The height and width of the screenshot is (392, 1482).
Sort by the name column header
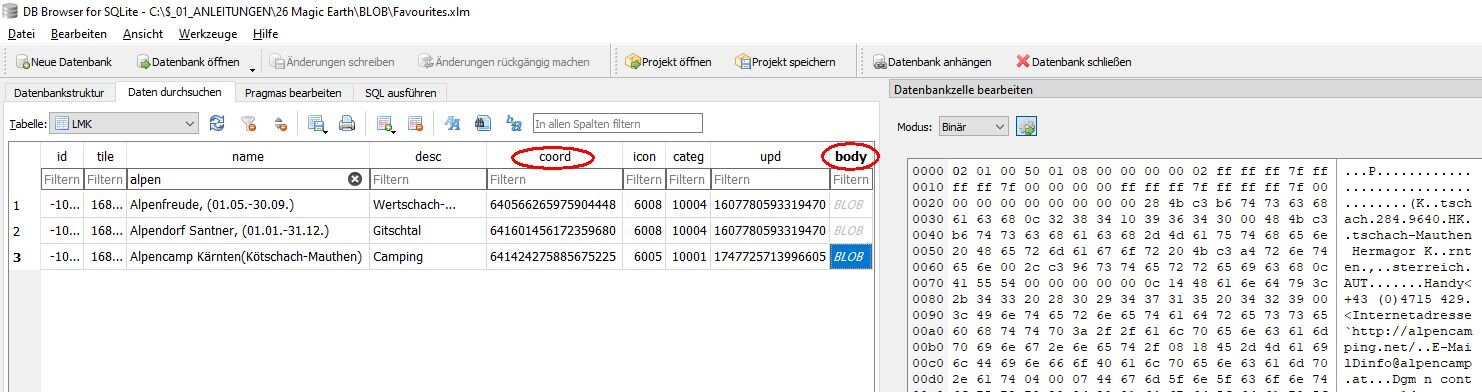pyautogui.click(x=247, y=156)
